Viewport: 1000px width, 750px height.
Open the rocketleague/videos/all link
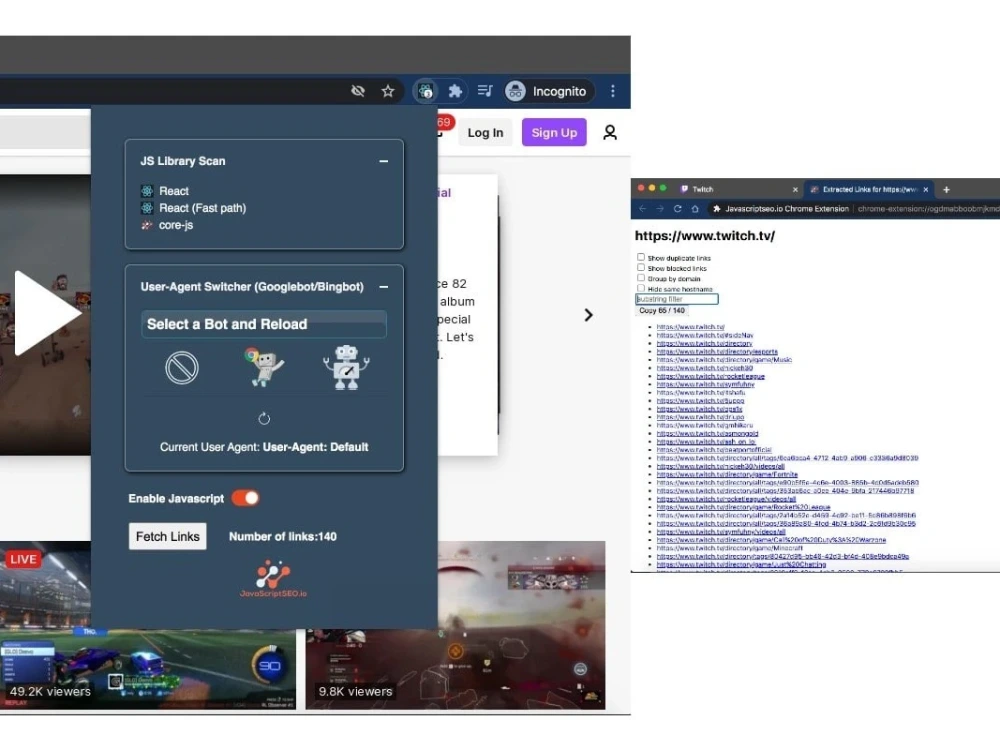pos(726,499)
